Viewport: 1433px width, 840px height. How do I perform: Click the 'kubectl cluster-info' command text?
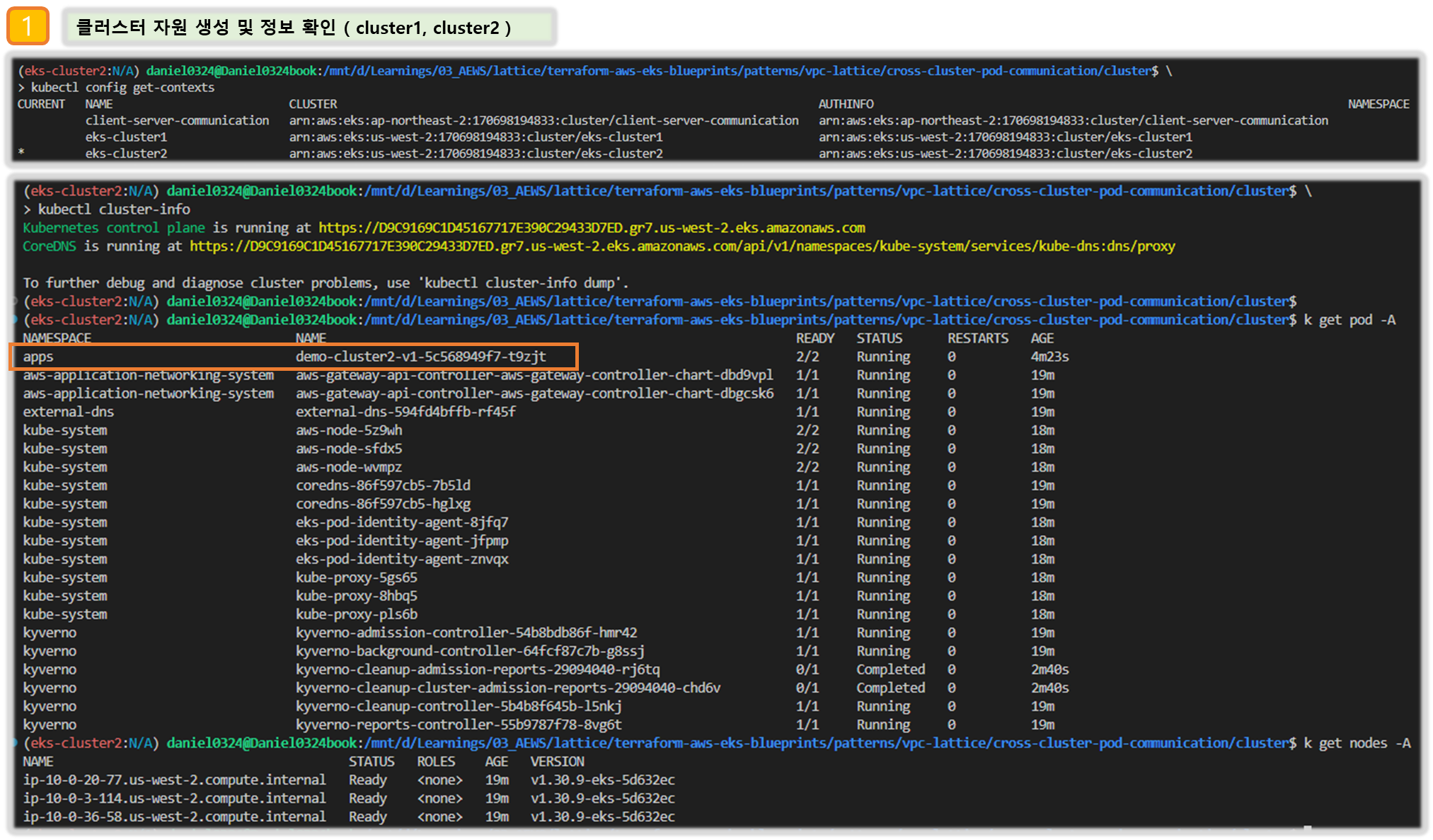tap(114, 209)
